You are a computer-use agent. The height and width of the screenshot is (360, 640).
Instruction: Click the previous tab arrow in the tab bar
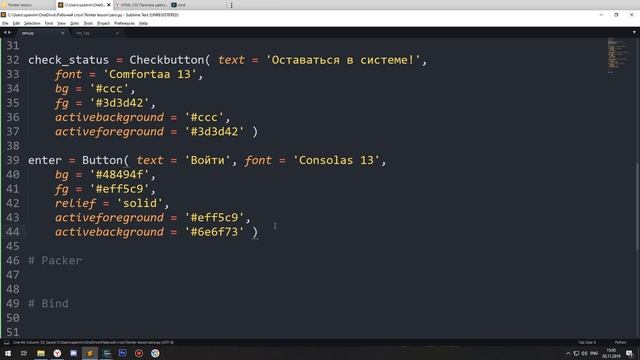click(x=4, y=33)
